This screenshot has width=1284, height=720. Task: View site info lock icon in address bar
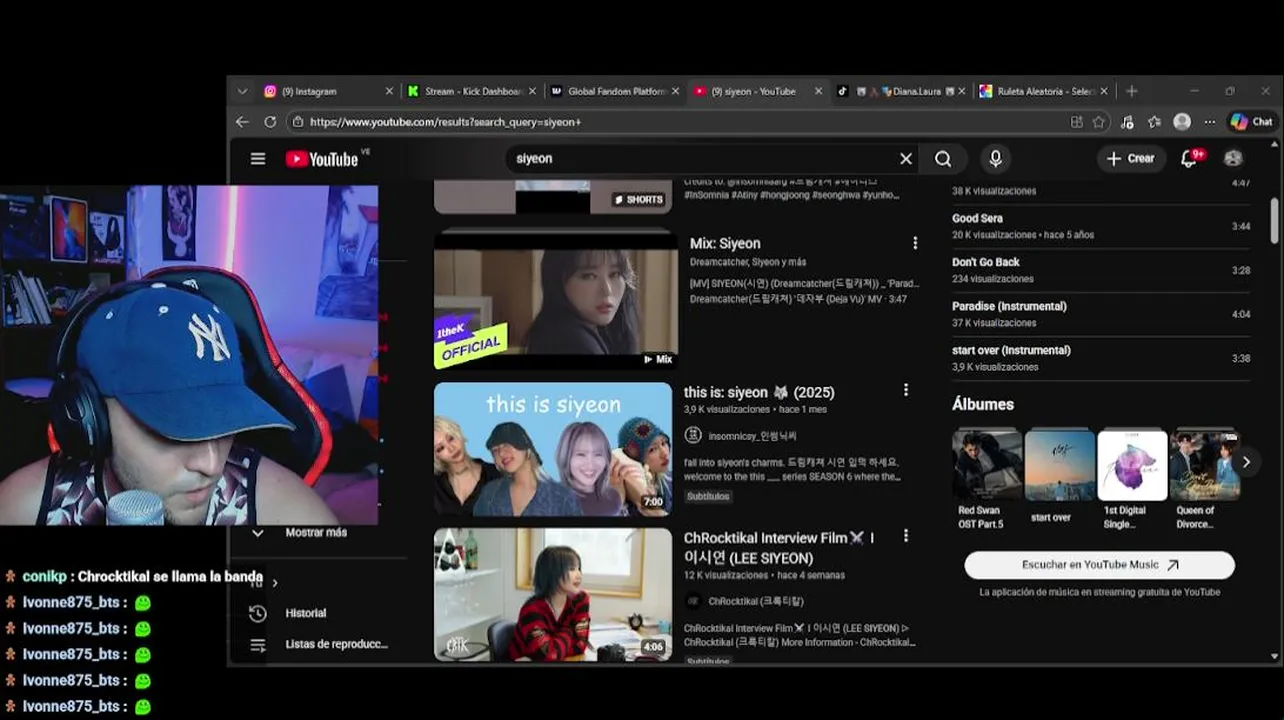(297, 122)
